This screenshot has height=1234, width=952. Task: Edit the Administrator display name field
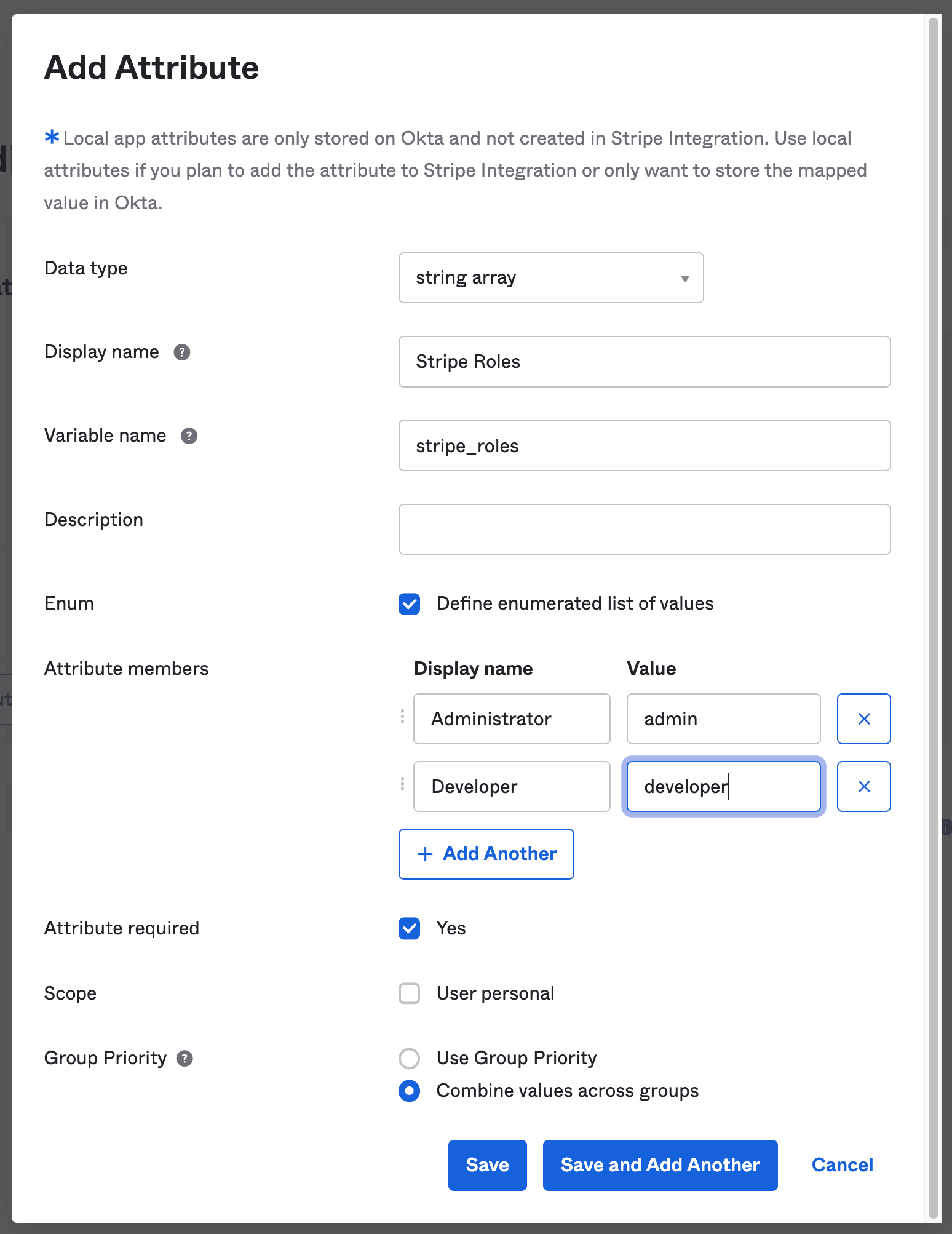[x=512, y=719]
